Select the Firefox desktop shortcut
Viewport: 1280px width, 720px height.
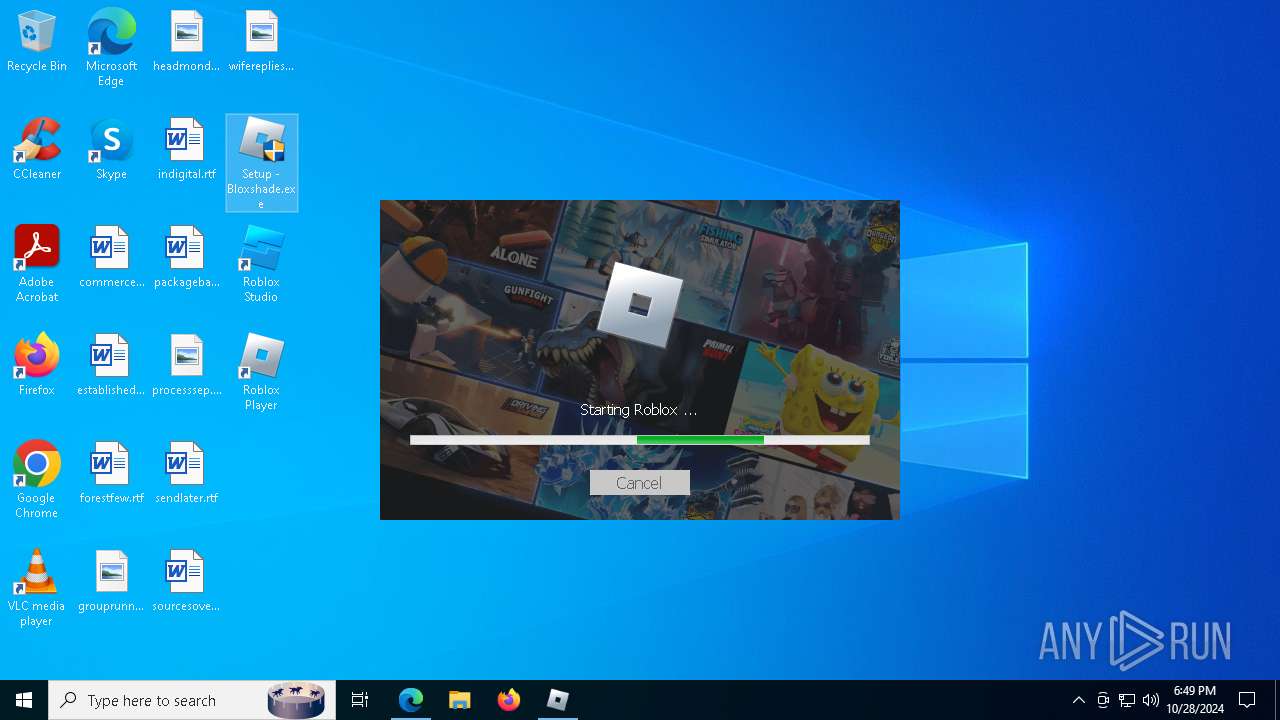click(37, 366)
